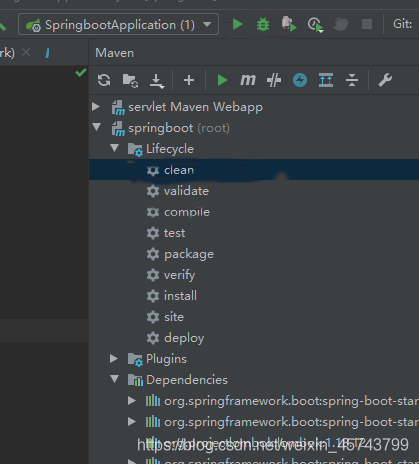Run application with coverage icon

[289, 24]
